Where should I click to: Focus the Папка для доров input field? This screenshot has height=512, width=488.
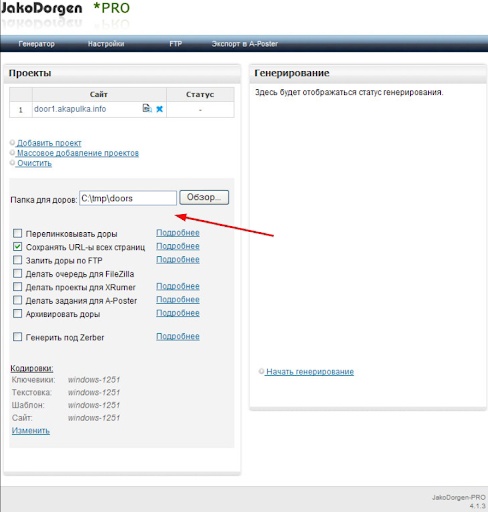click(128, 198)
